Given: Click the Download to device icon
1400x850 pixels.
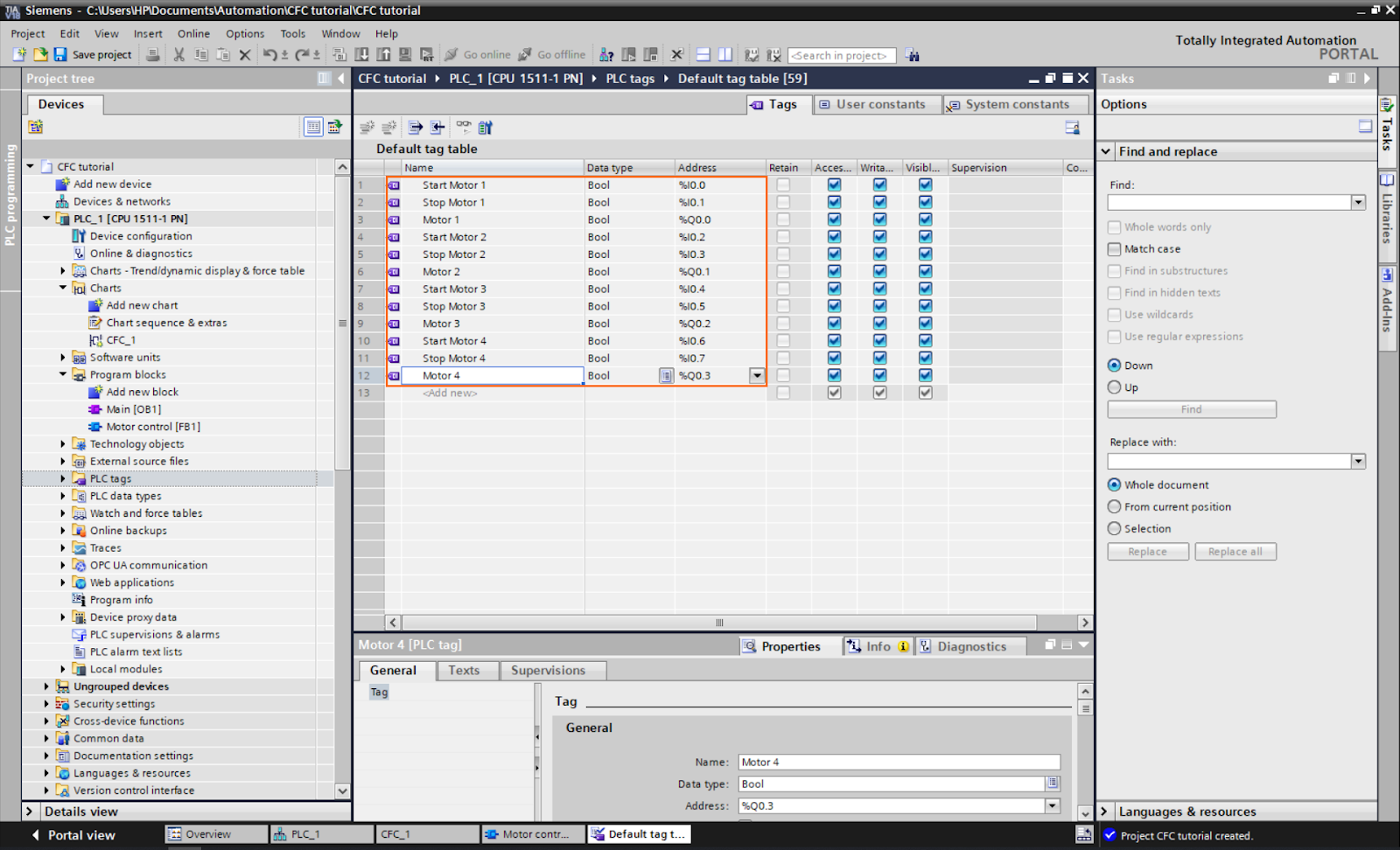Looking at the screenshot, I should (361, 54).
